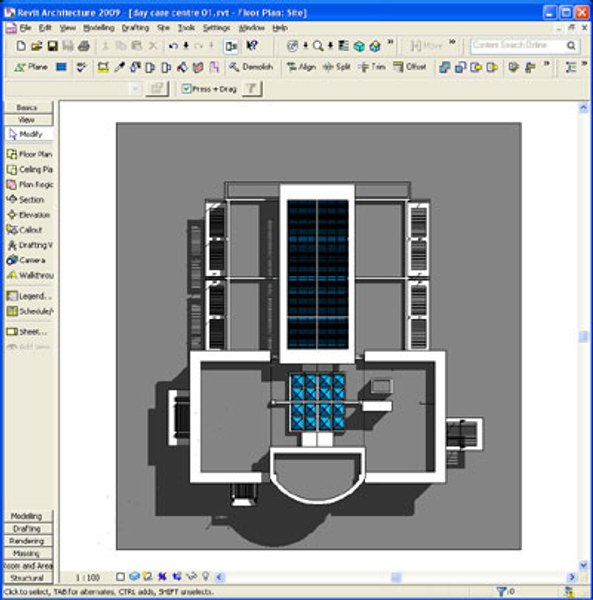Toggle Reveal Hidden Elements lightbulb
Screen dimensions: 593x600
tap(205, 576)
